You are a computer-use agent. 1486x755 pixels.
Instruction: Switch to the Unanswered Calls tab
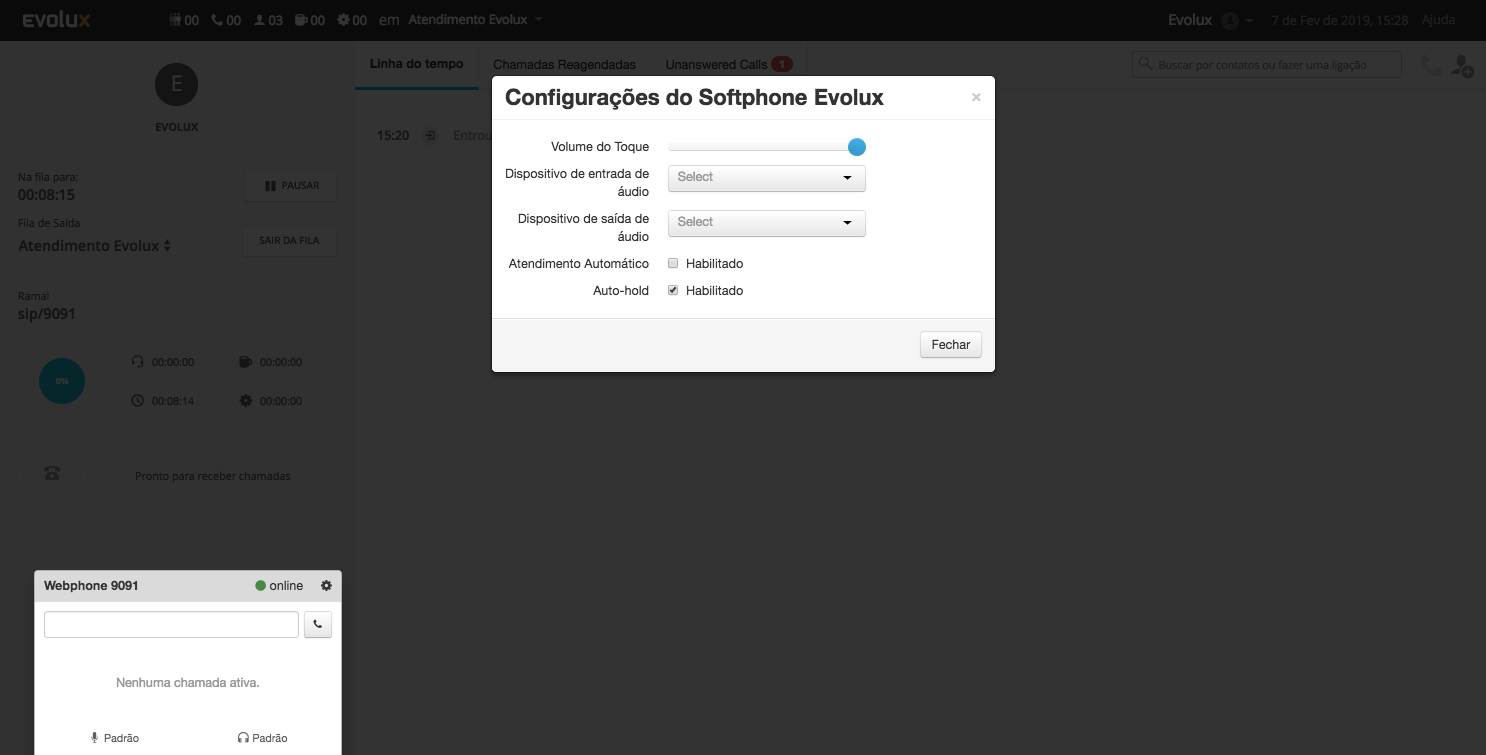click(728, 64)
